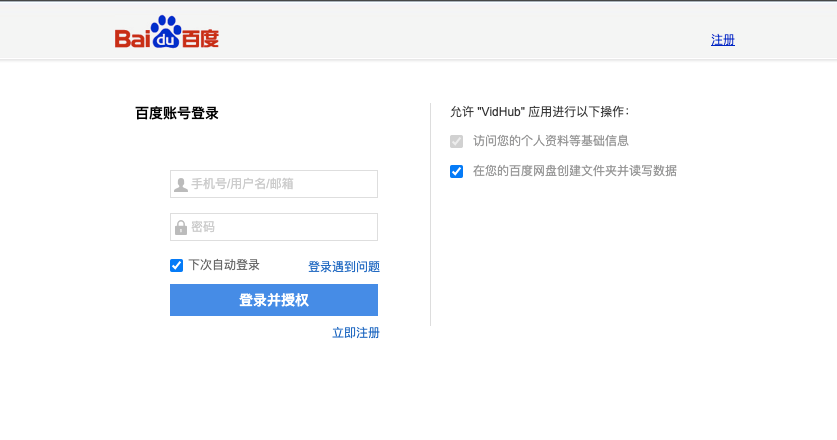This screenshot has width=837, height=440.
Task: Click the red Bai letters in the logo
Action: [132, 39]
